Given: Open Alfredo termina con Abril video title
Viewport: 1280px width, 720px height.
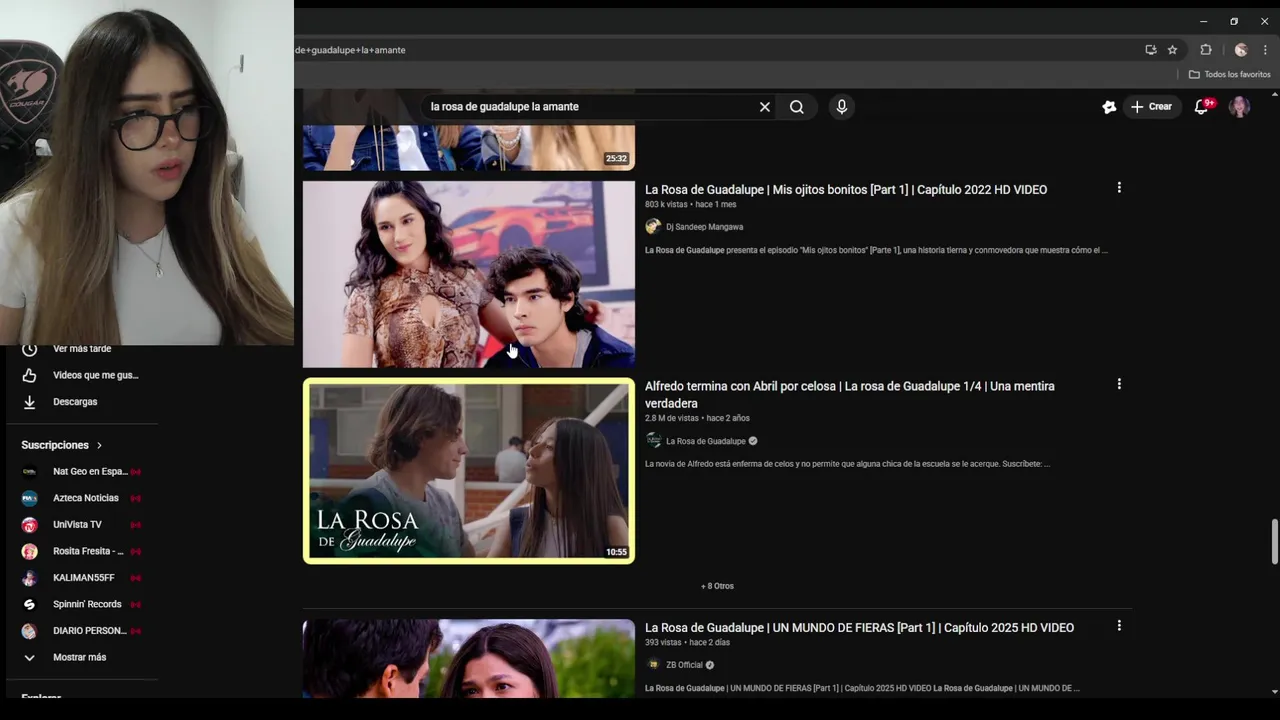Looking at the screenshot, I should coord(850,394).
